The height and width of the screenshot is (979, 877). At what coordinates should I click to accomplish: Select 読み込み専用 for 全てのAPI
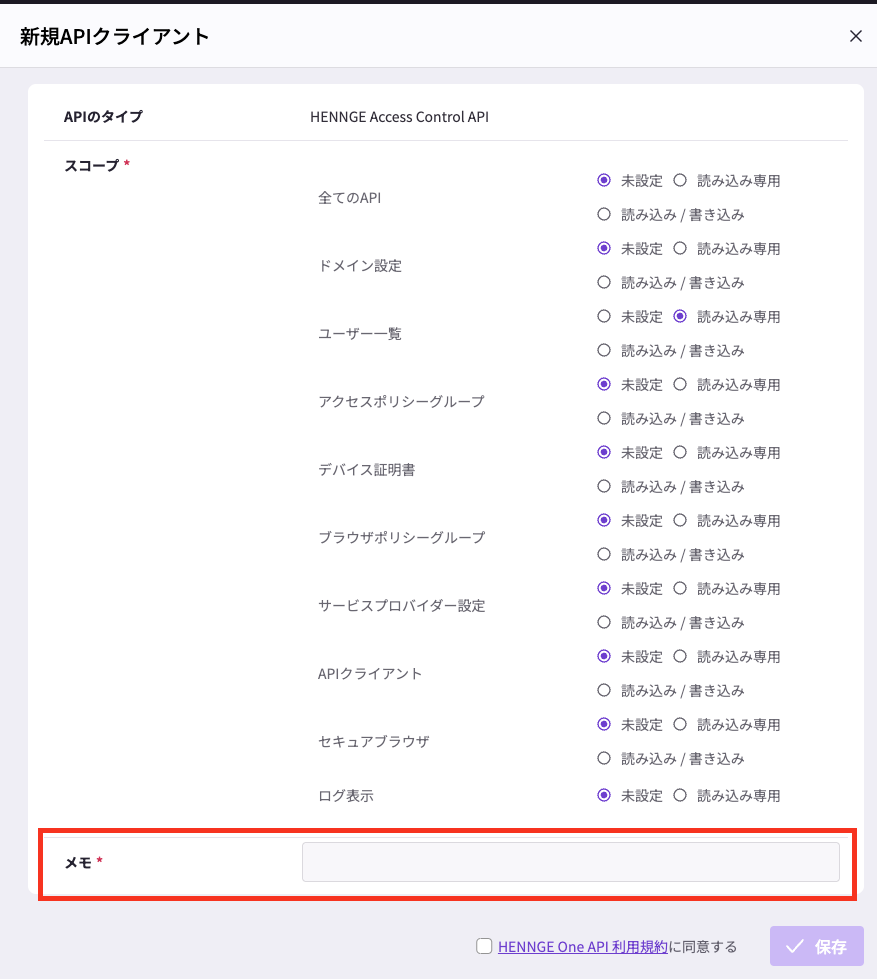coord(680,181)
